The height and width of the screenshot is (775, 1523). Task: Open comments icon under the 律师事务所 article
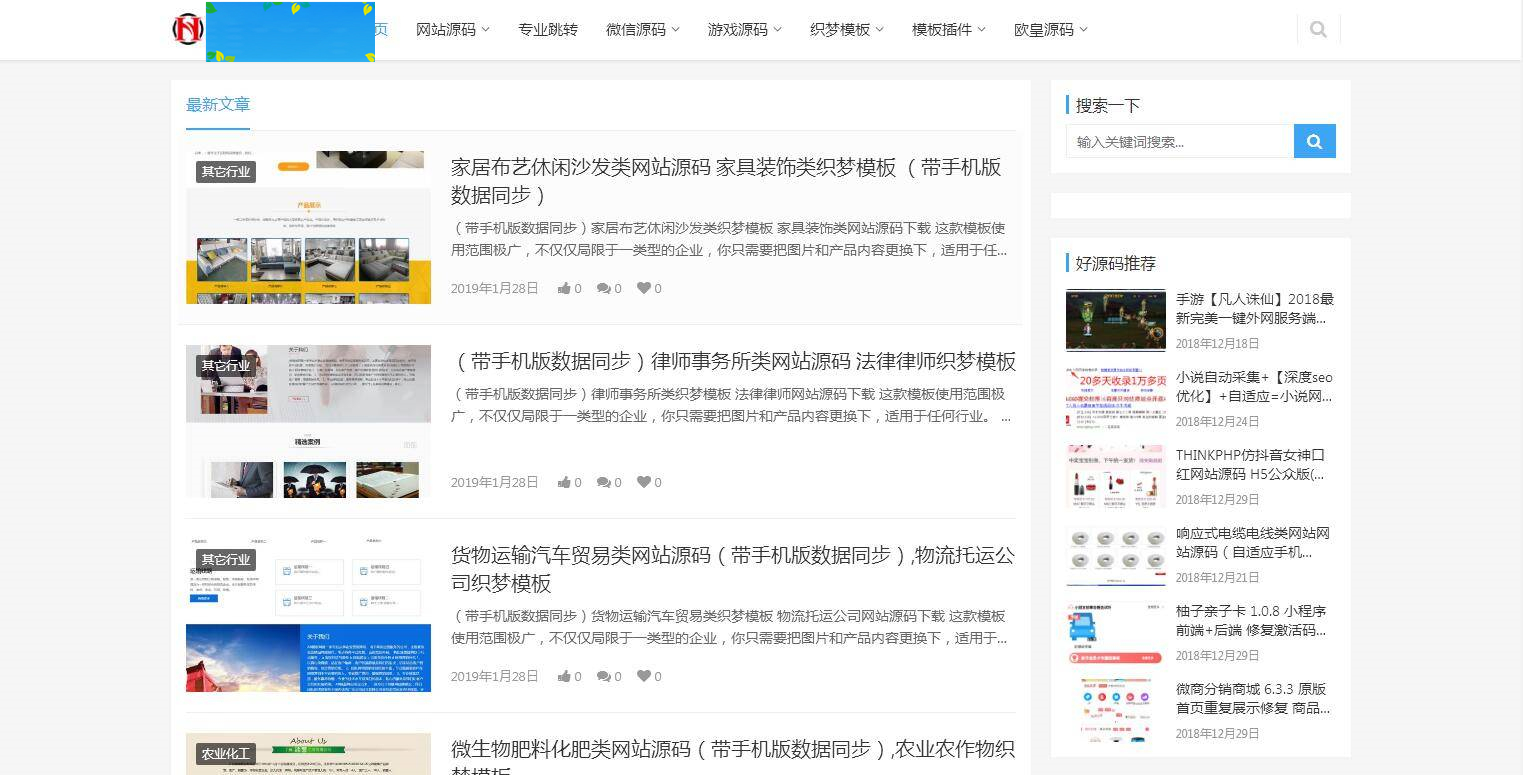606,482
